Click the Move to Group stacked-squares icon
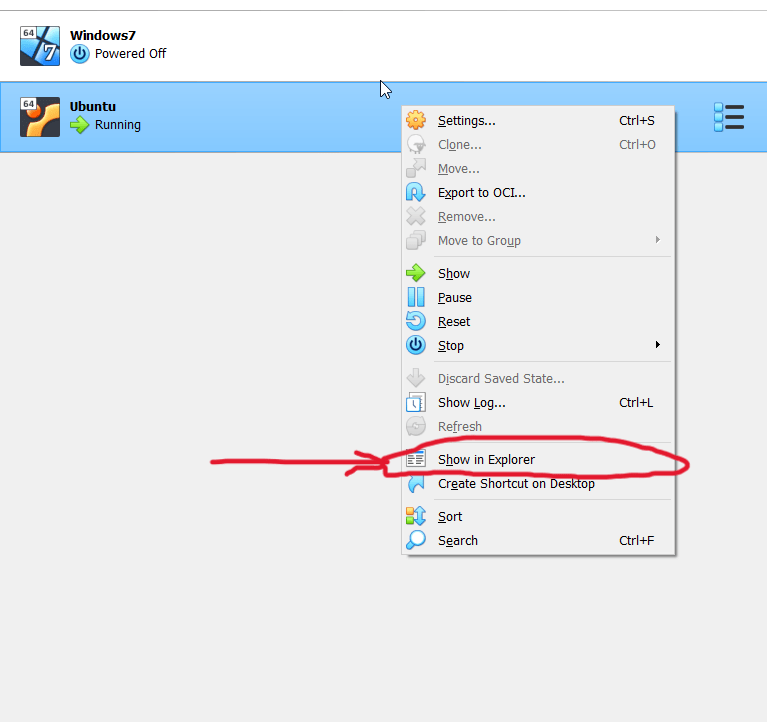The width and height of the screenshot is (767, 722). click(x=416, y=240)
